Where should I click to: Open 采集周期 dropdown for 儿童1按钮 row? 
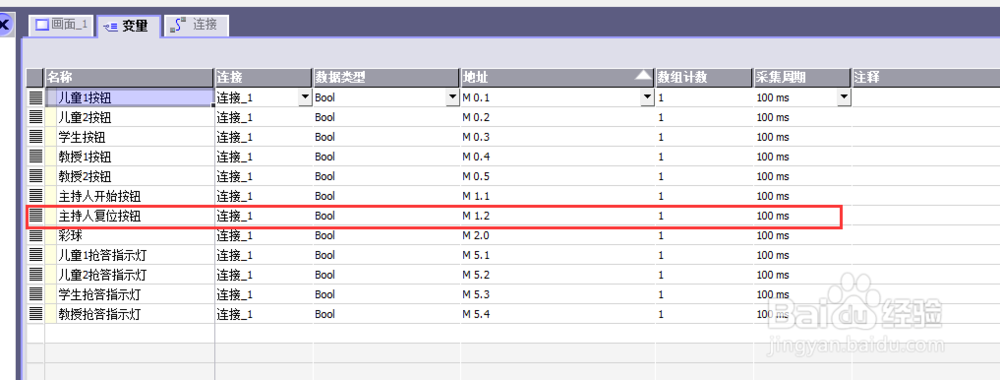pos(844,98)
